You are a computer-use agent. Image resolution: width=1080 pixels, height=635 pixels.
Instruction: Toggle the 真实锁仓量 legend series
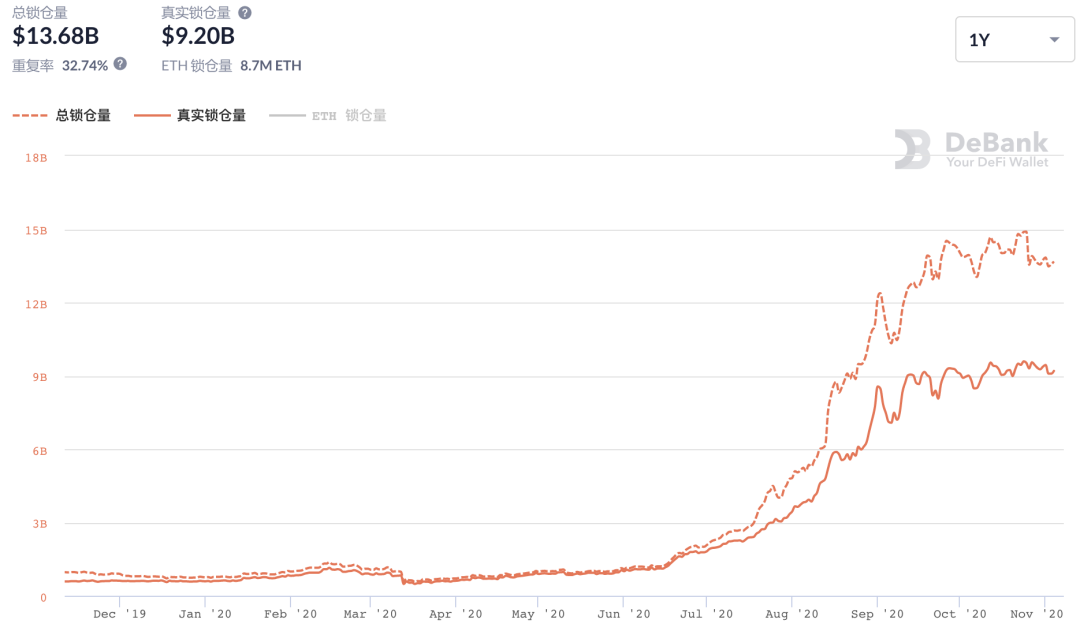pyautogui.click(x=211, y=116)
